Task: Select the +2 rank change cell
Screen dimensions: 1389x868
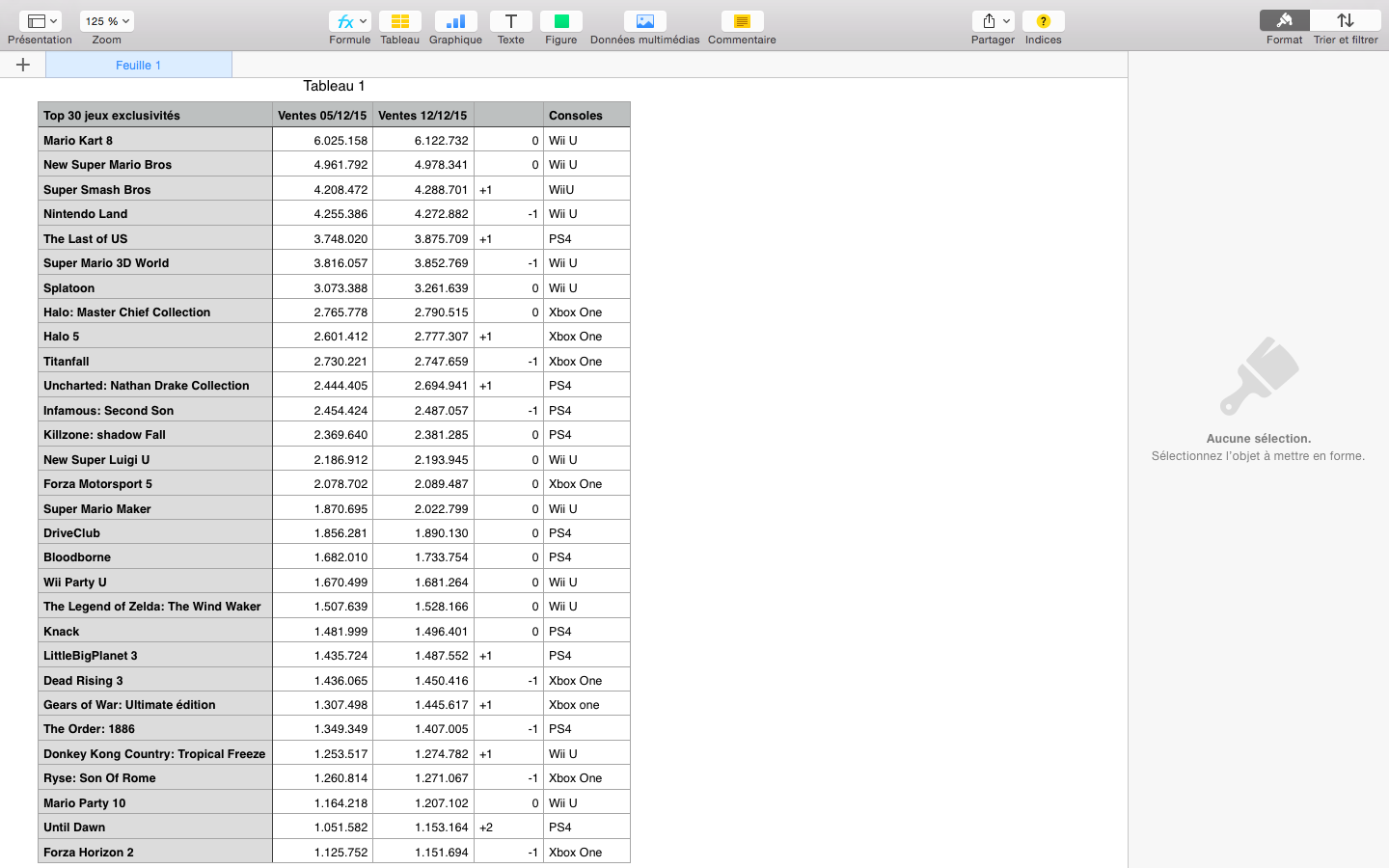Action: tap(508, 827)
